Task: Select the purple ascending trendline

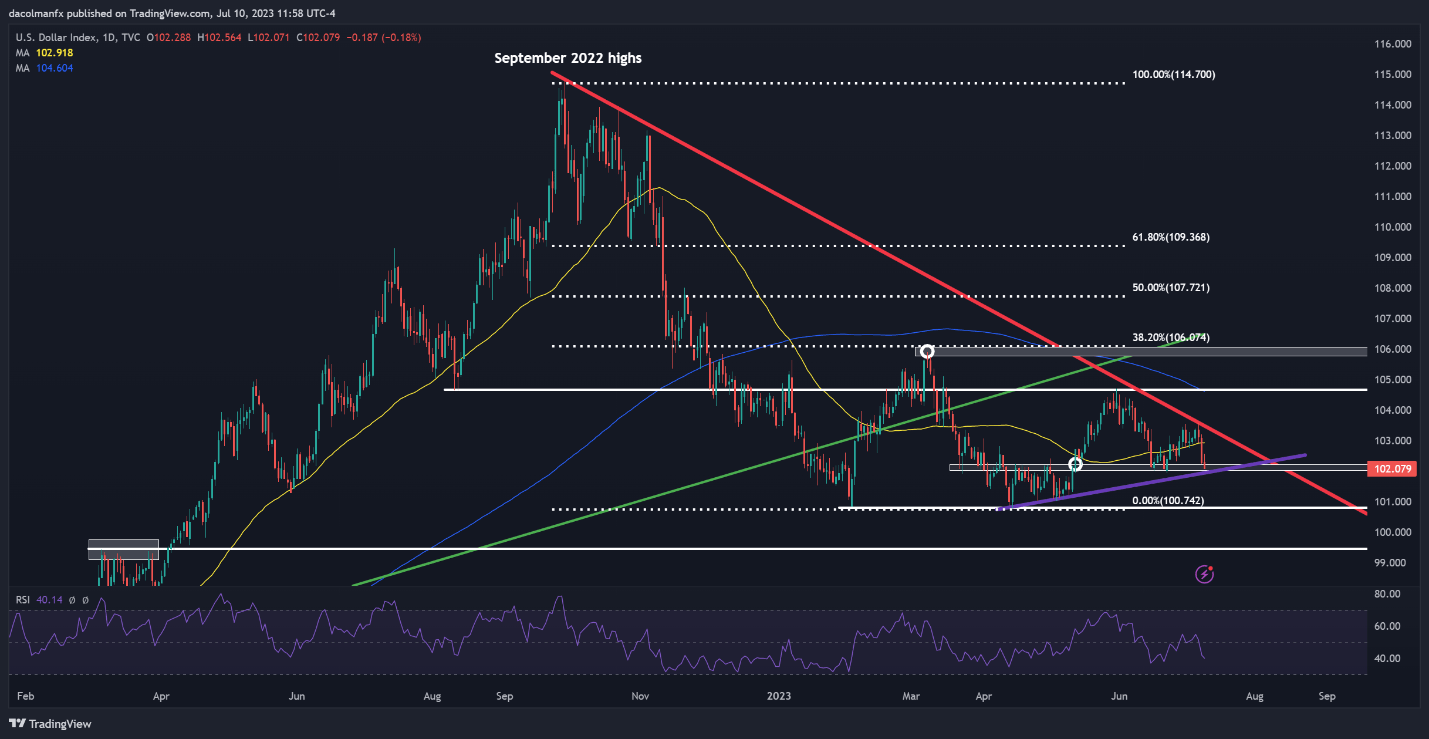Action: coord(1150,482)
